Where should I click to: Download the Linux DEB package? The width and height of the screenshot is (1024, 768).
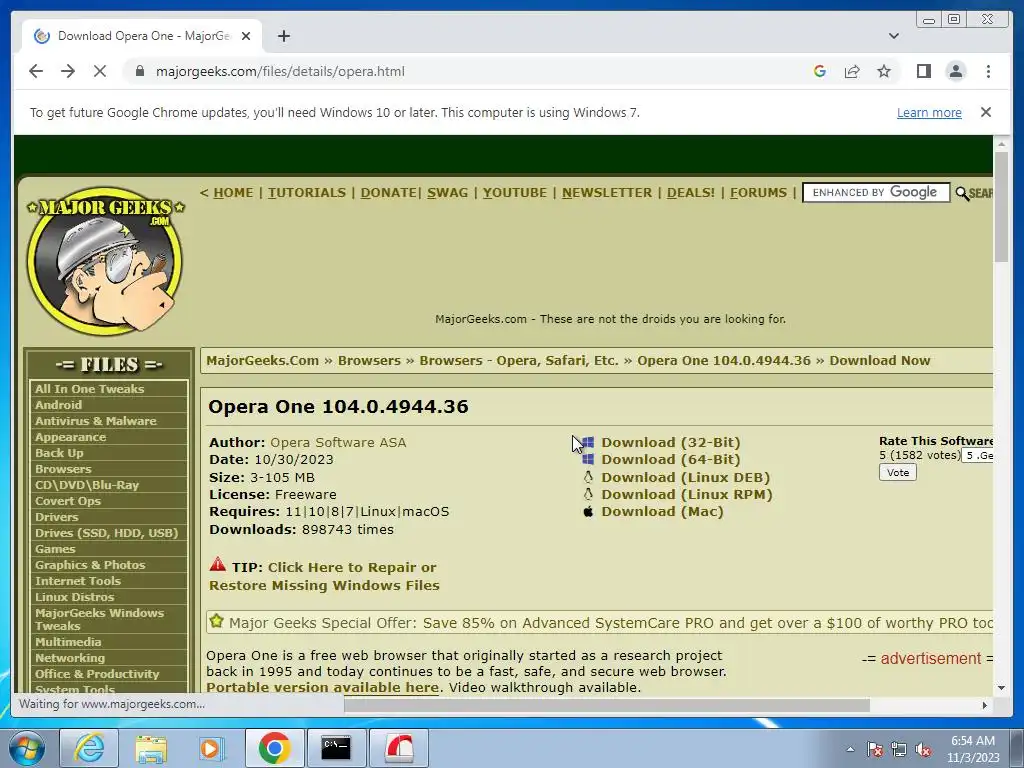coord(686,477)
